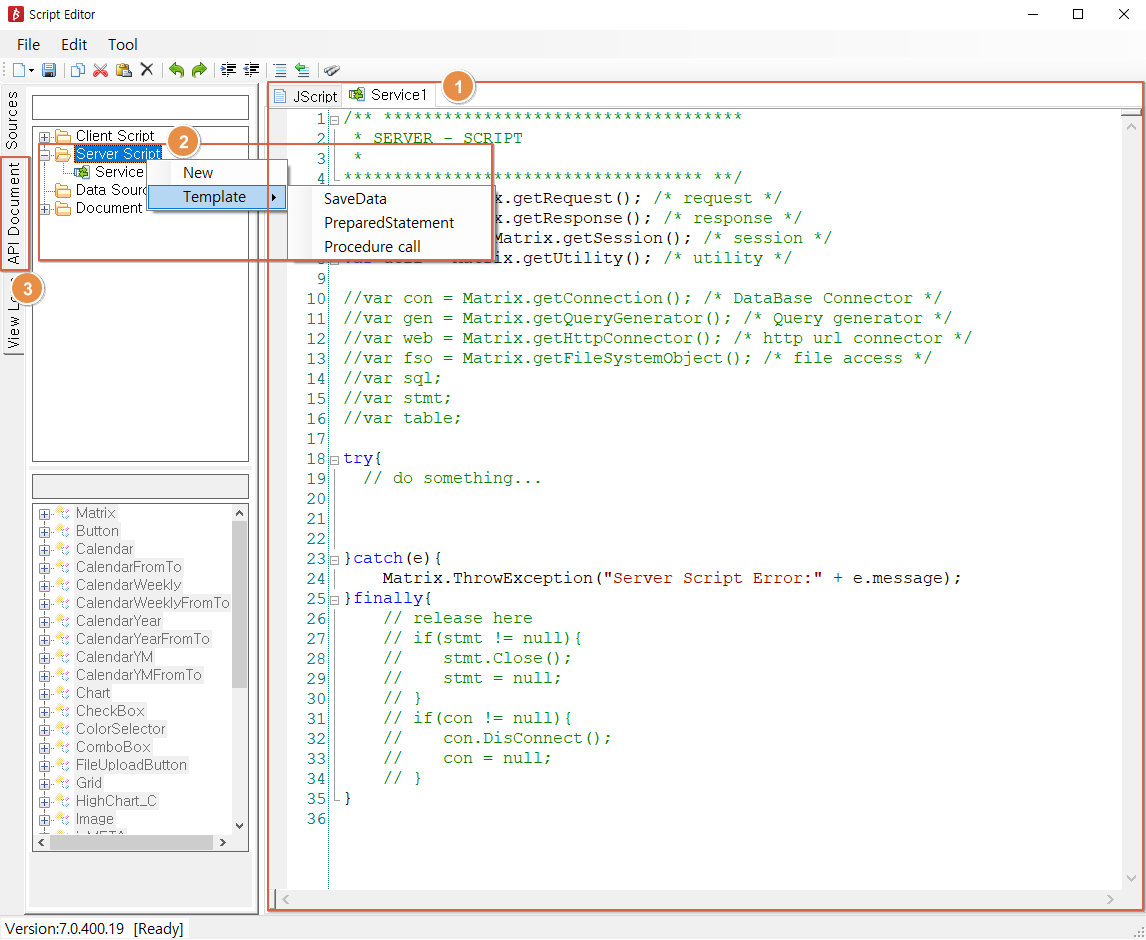Click the search field above the source tree
This screenshot has width=1146, height=940.
click(x=140, y=107)
